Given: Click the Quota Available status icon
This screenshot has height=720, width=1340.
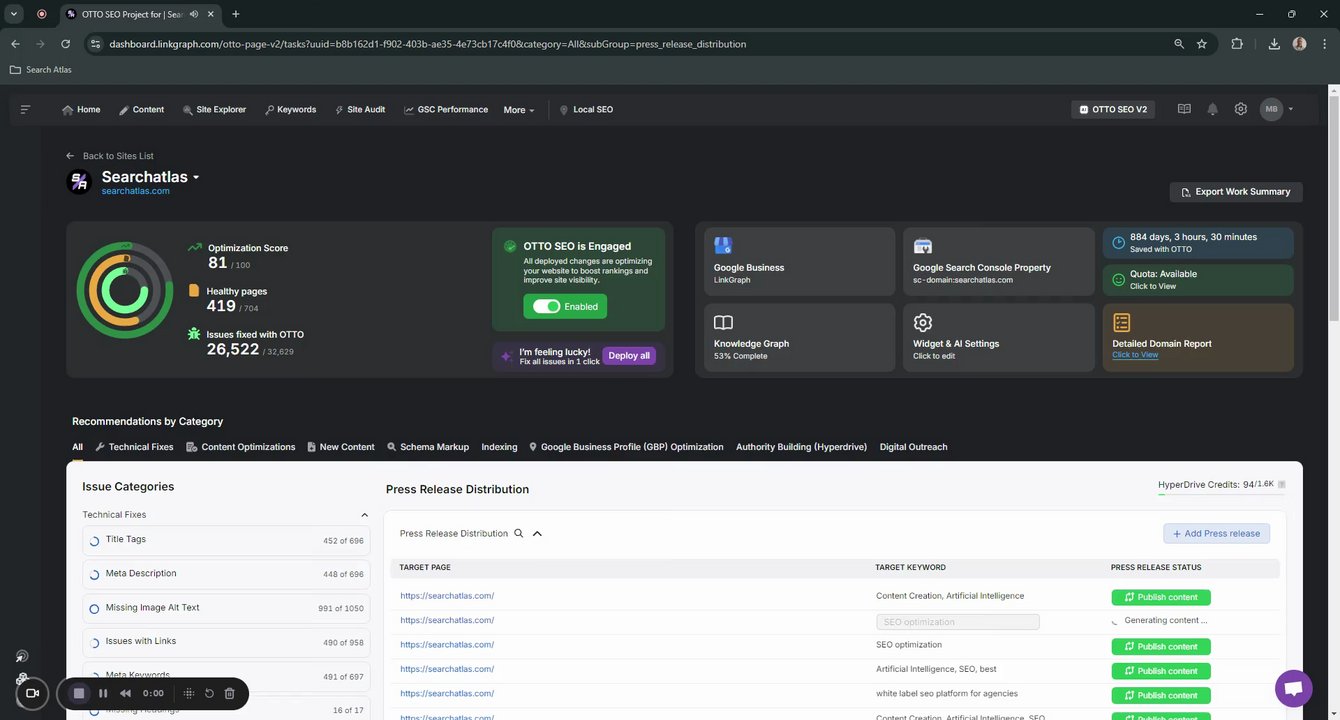Looking at the screenshot, I should pos(1119,280).
